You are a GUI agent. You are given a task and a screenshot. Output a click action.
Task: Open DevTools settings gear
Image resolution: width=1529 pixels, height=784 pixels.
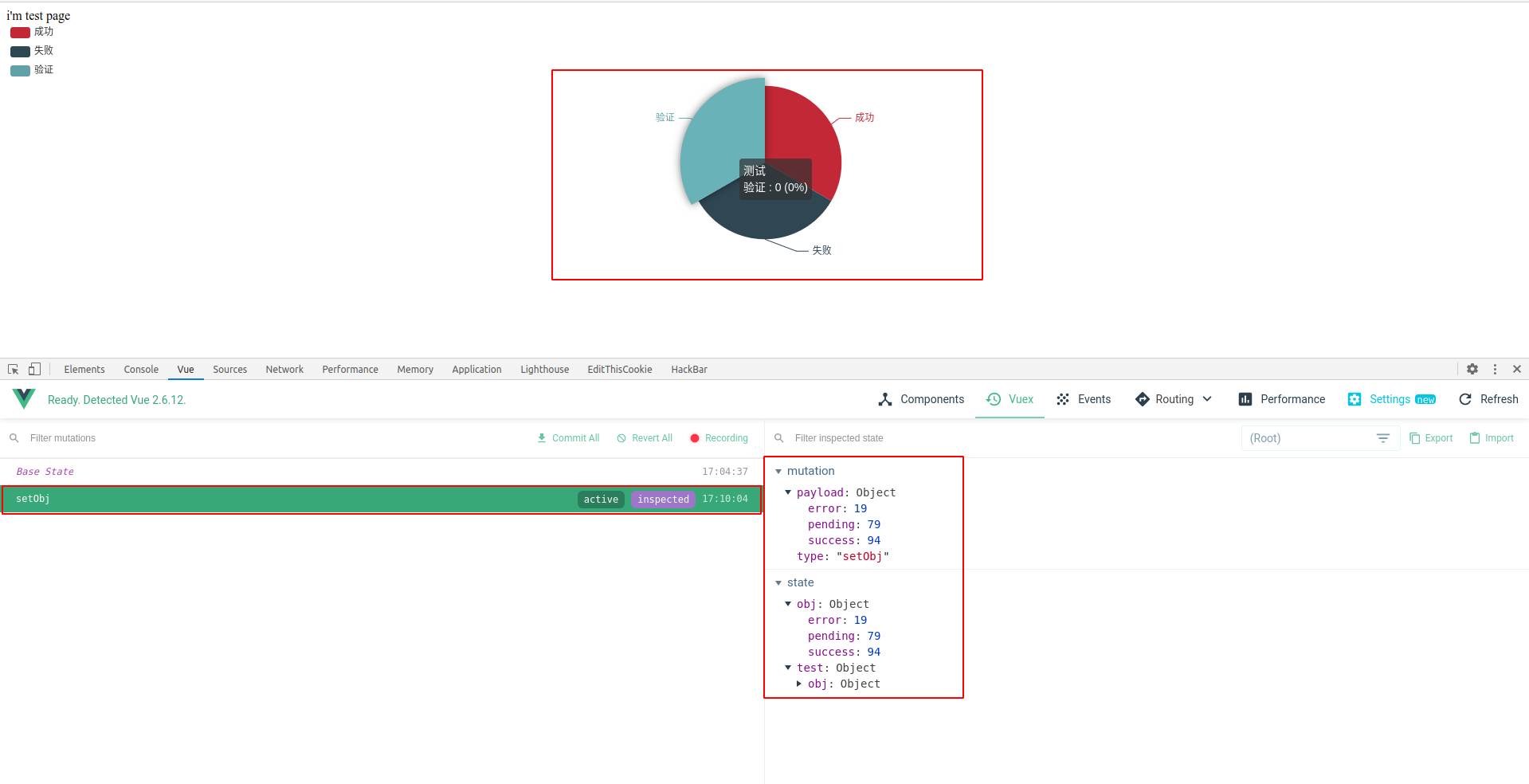(x=1472, y=369)
